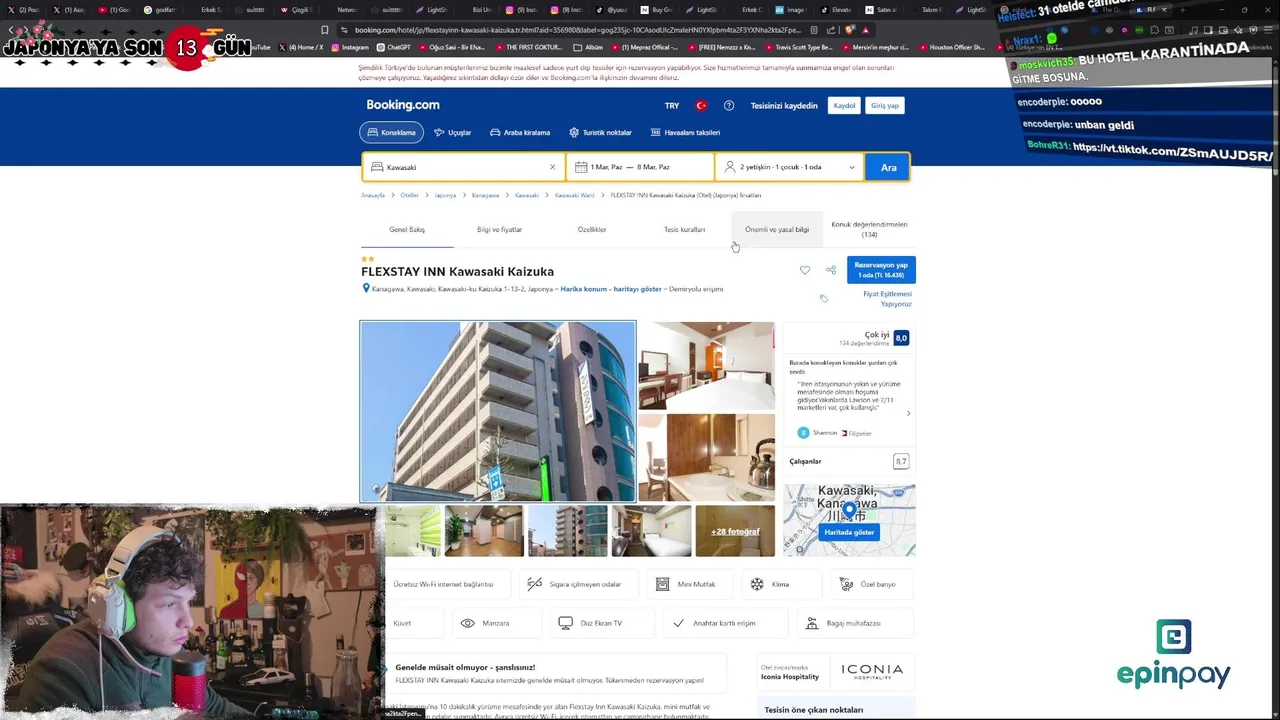
Task: Click the person icon in guests field
Action: tap(730, 167)
